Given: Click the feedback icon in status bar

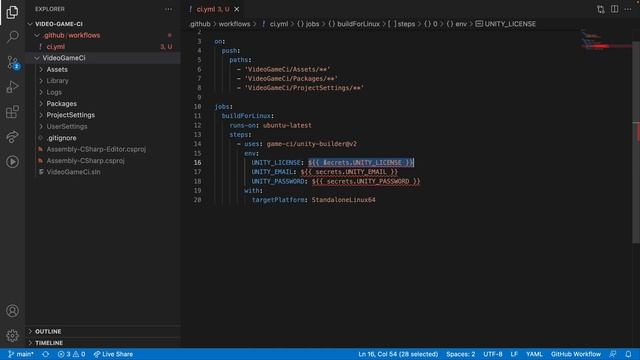Looking at the screenshot, I should (613, 354).
